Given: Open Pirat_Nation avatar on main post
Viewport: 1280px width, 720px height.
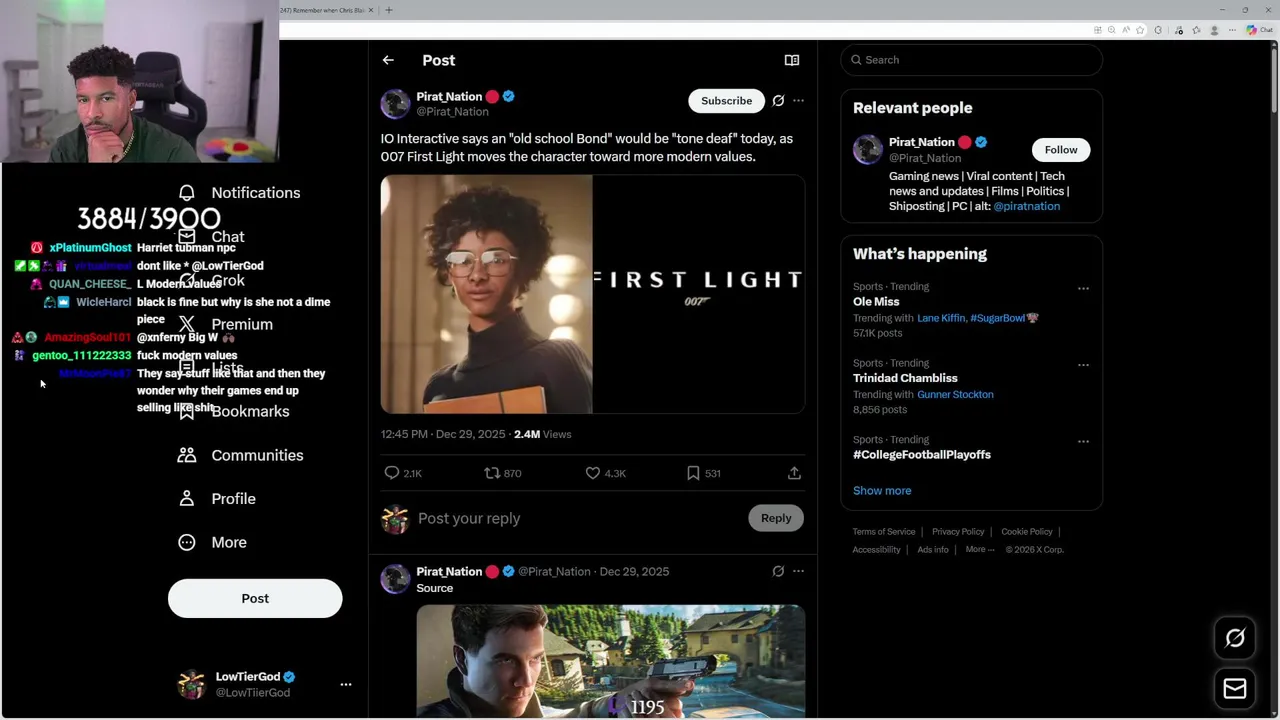Looking at the screenshot, I should (x=395, y=104).
